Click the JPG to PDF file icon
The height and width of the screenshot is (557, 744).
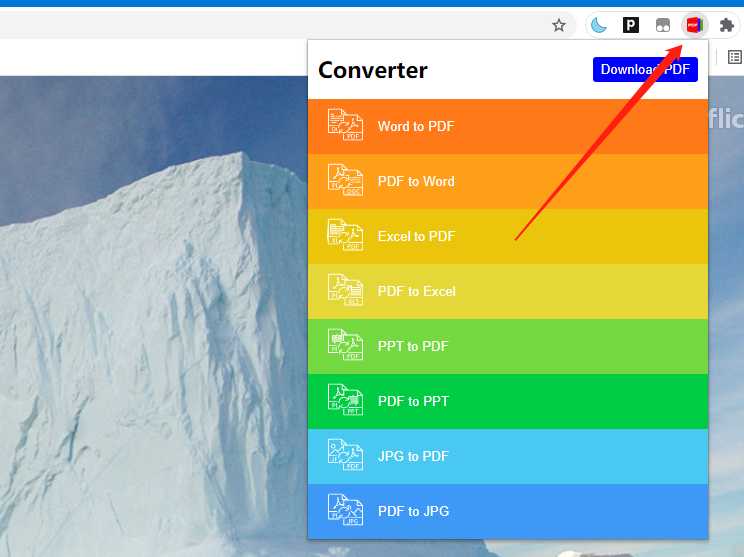tap(345, 456)
